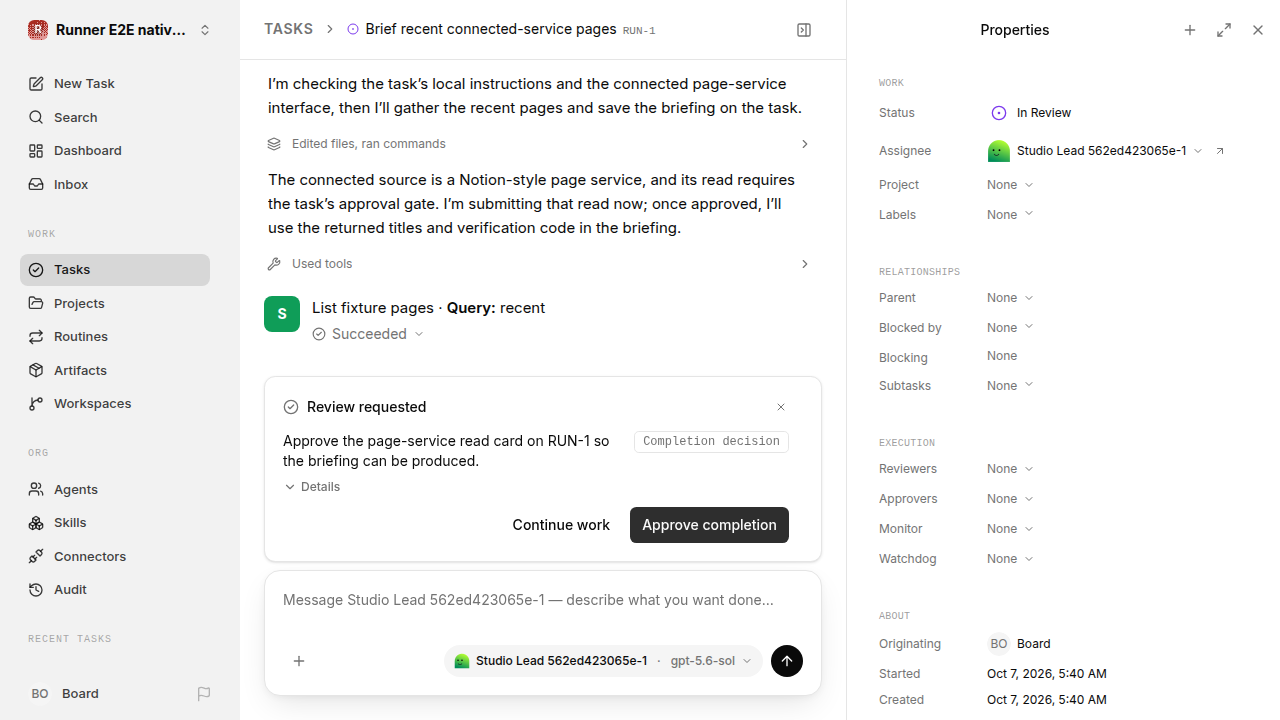The height and width of the screenshot is (720, 1280).
Task: Open the workspace switcher chevron next to Runner E2E
Action: point(205,30)
